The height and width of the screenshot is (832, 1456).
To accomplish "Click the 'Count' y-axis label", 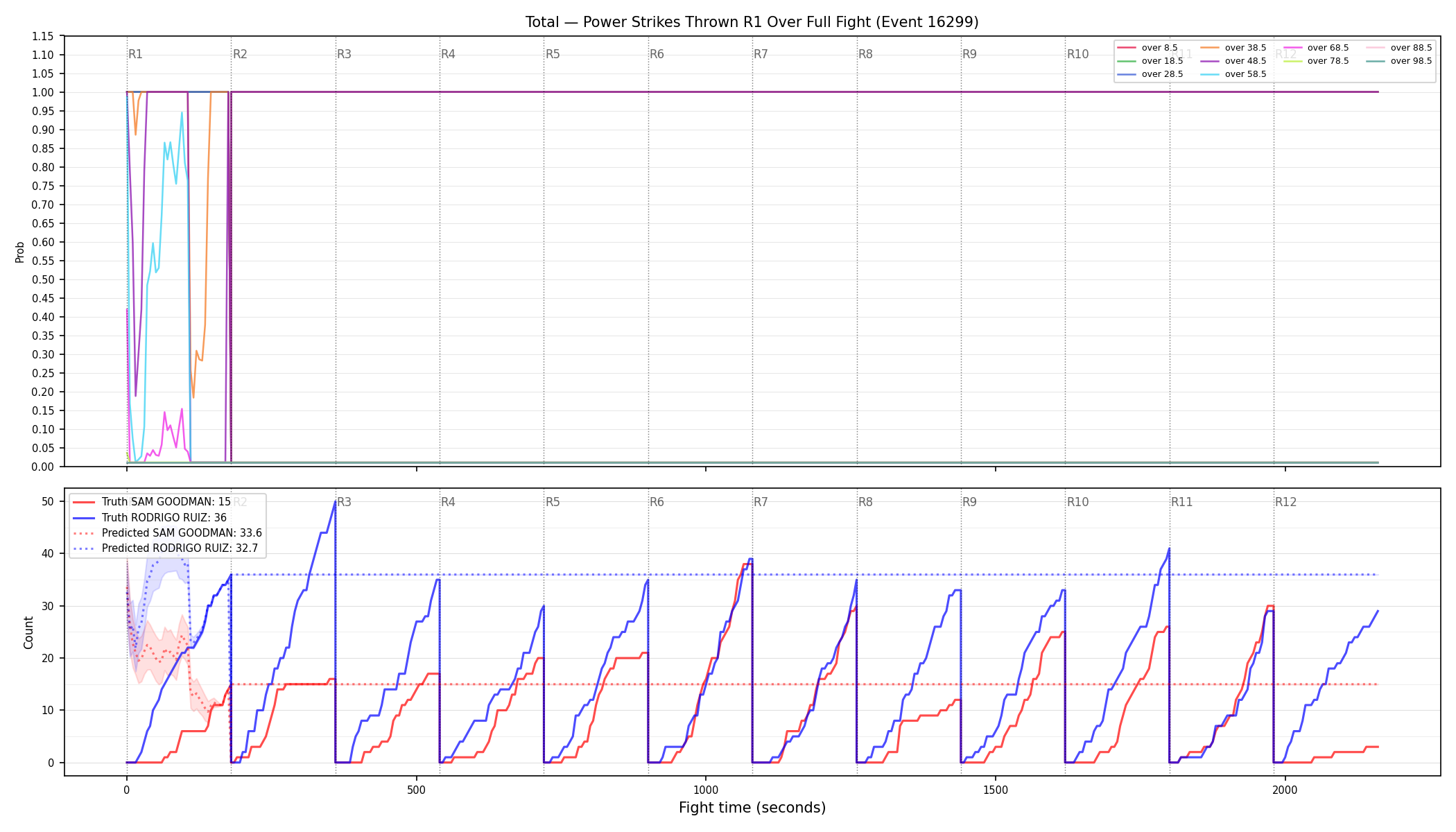I will click(28, 632).
